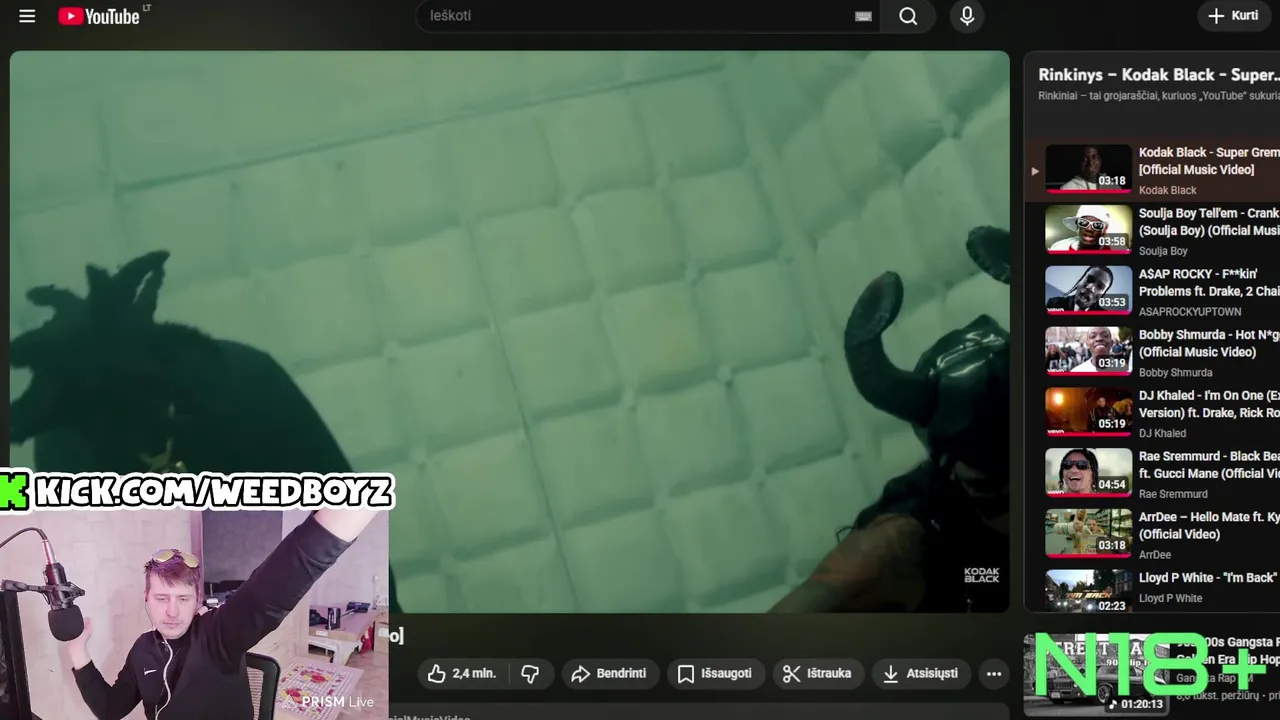Like the video with thumbs-up 2,4 mln.
1280x720 pixels.
click(x=461, y=674)
